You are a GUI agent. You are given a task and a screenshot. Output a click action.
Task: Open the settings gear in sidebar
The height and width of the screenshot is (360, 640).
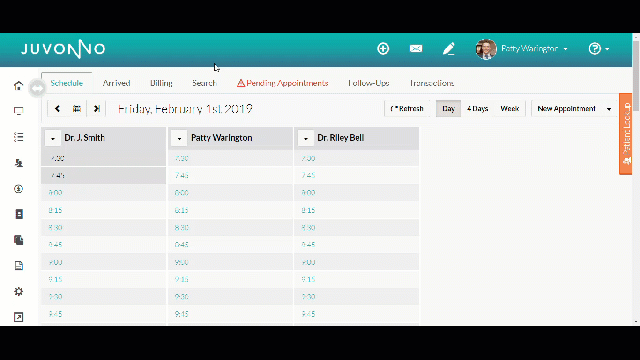click(18, 291)
